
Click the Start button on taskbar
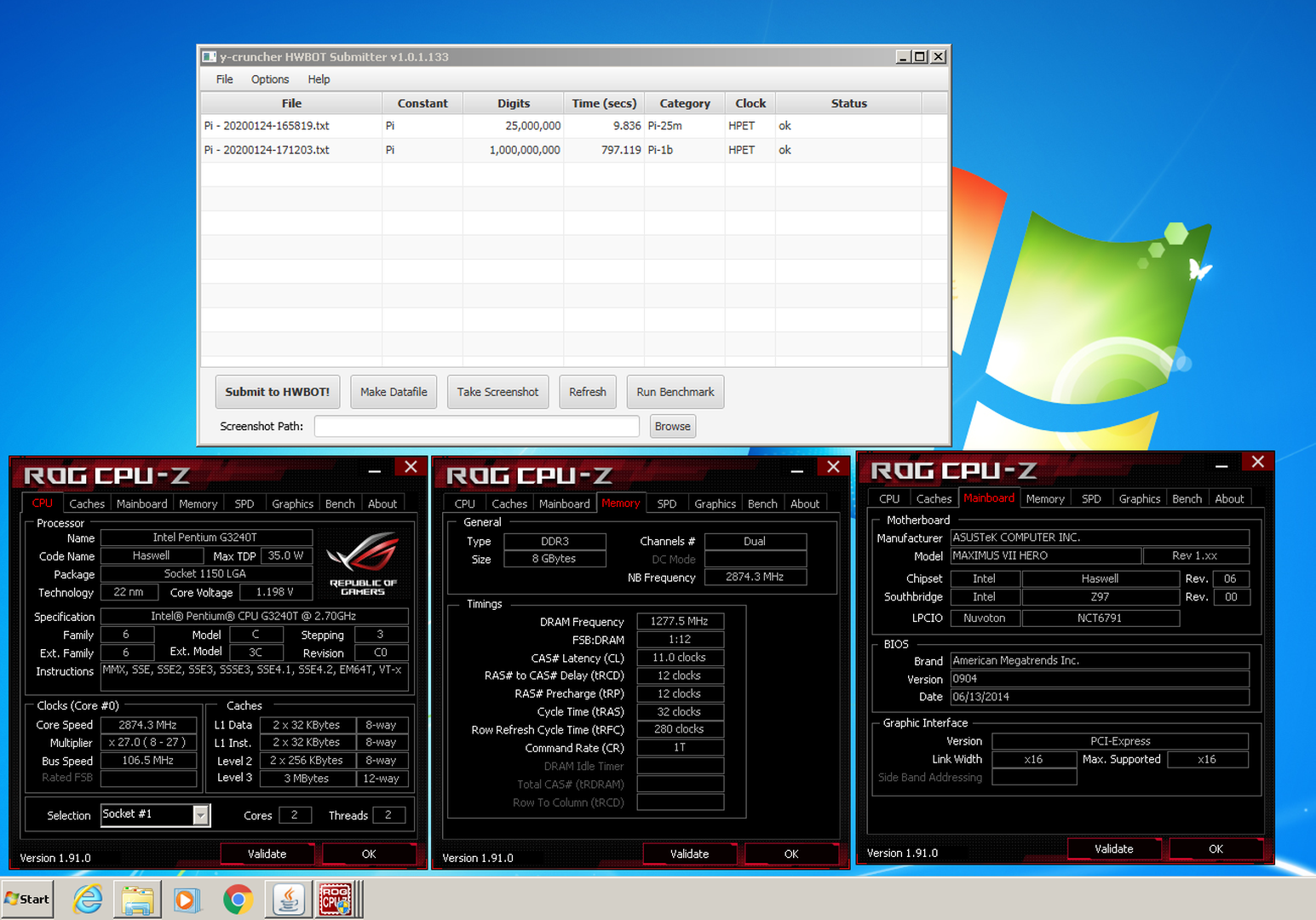(x=28, y=900)
